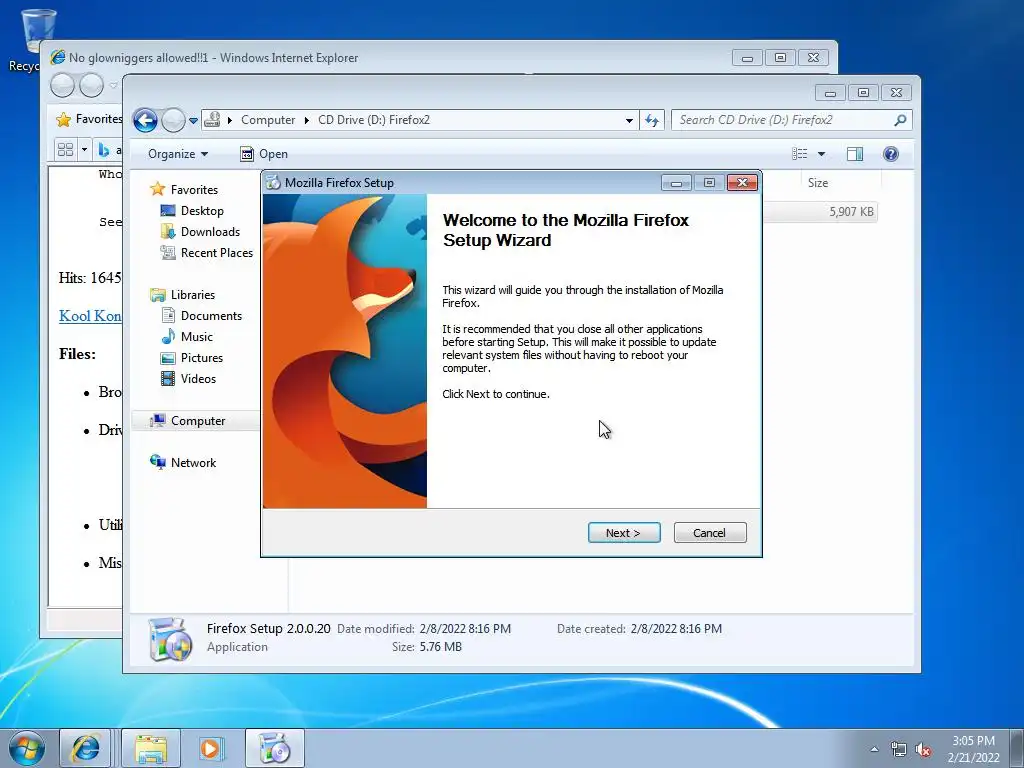Select Computer in navigation pane

point(197,421)
